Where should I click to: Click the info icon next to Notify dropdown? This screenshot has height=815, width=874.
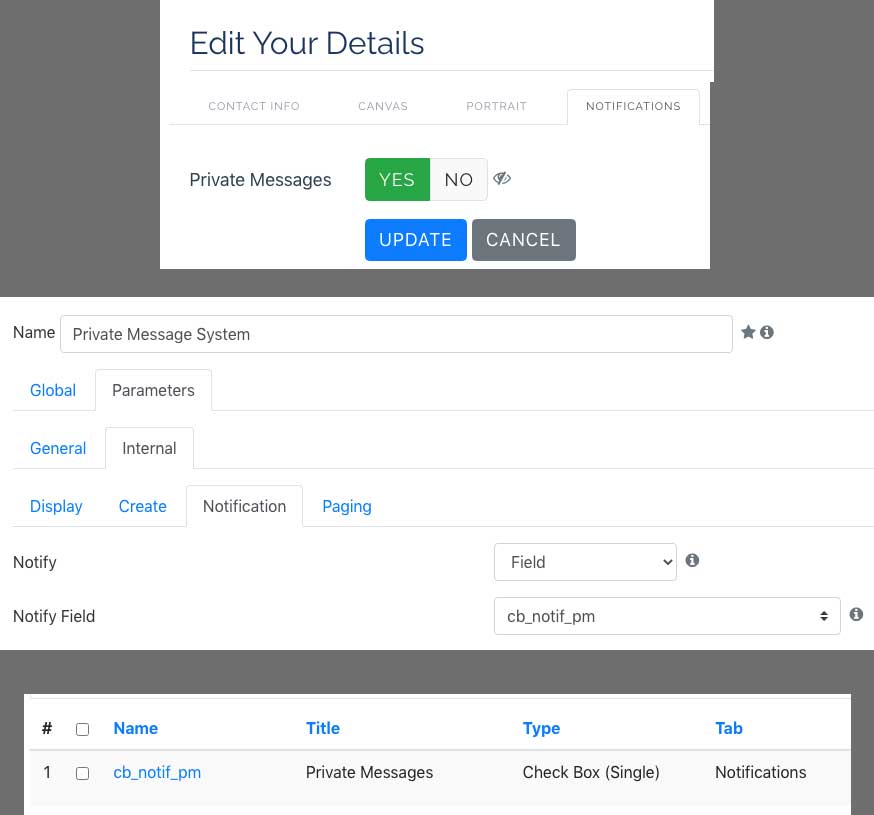[x=692, y=560]
